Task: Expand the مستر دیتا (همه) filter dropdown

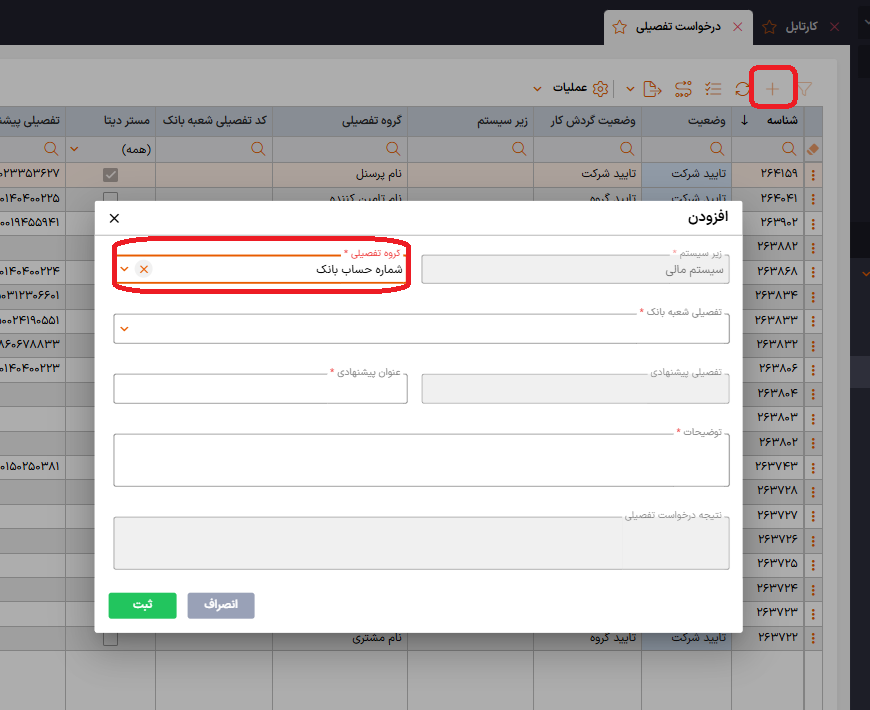Action: point(74,150)
